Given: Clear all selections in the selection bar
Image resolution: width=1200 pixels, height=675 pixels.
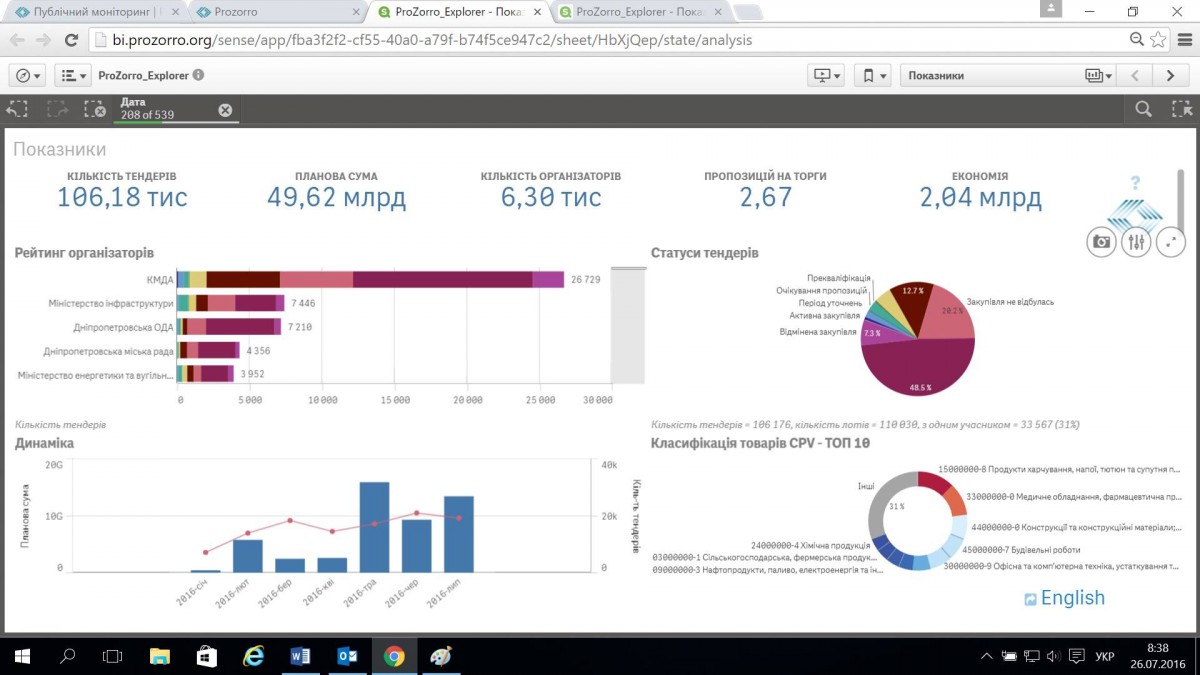Looking at the screenshot, I should click(94, 110).
